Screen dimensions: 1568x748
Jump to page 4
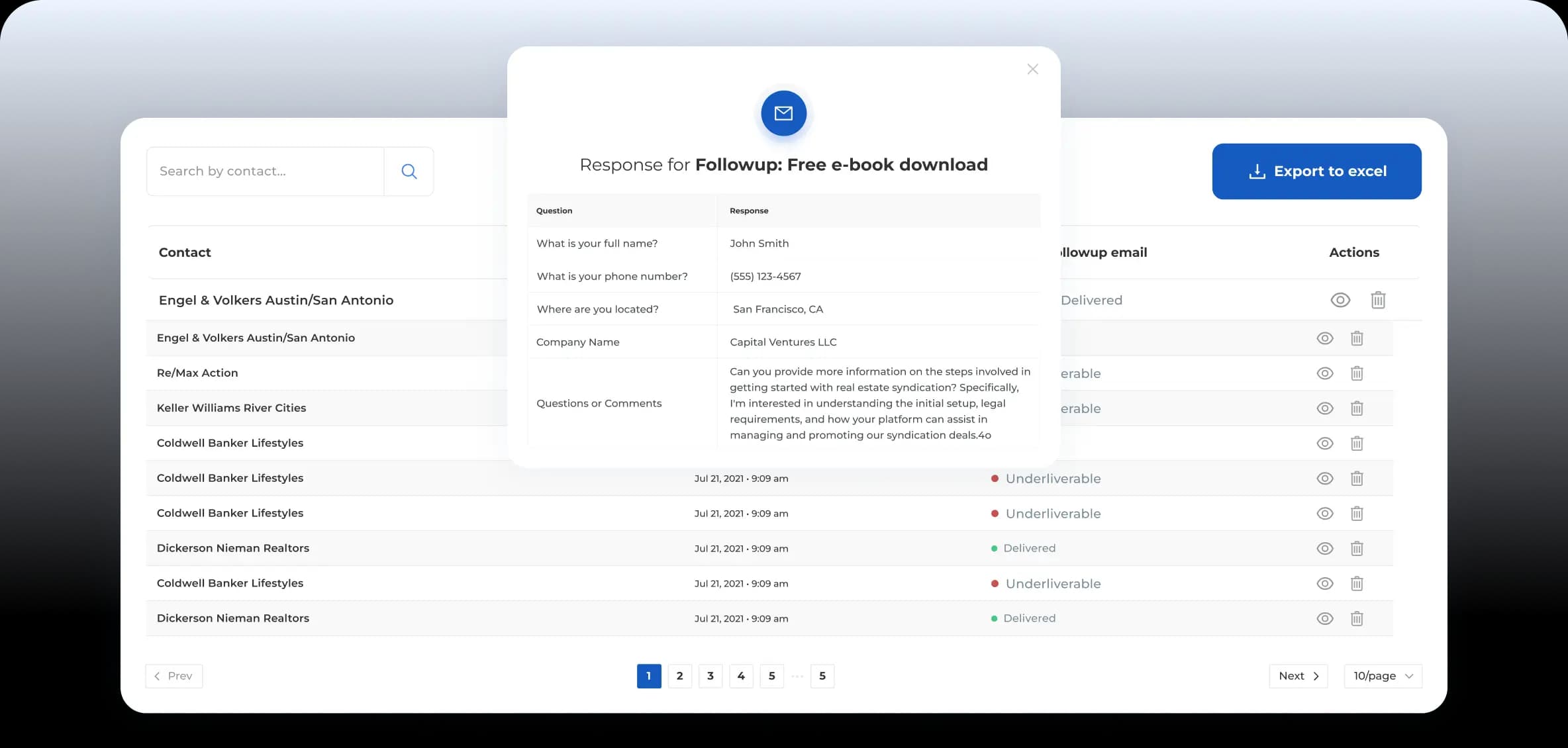(741, 676)
